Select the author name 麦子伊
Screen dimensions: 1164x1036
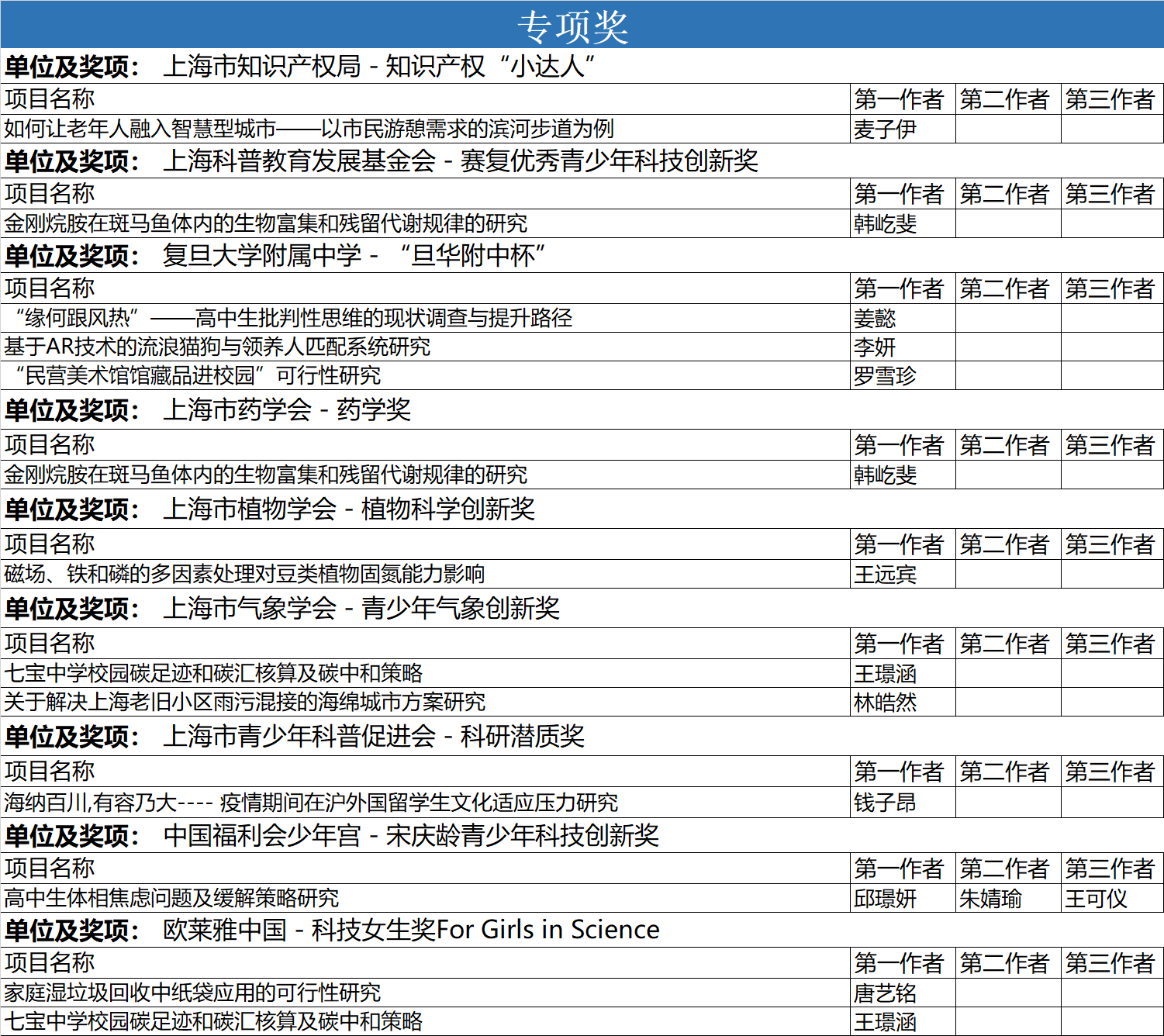885,129
